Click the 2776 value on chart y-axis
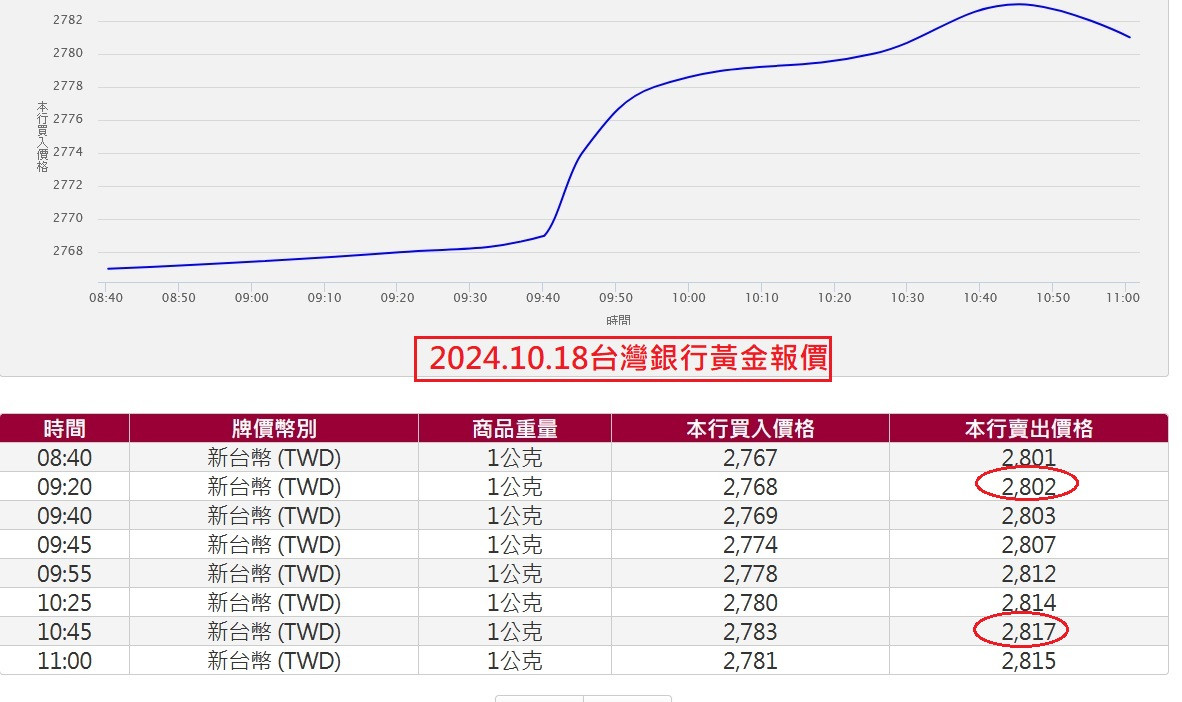This screenshot has height=702, width=1182. (x=68, y=118)
